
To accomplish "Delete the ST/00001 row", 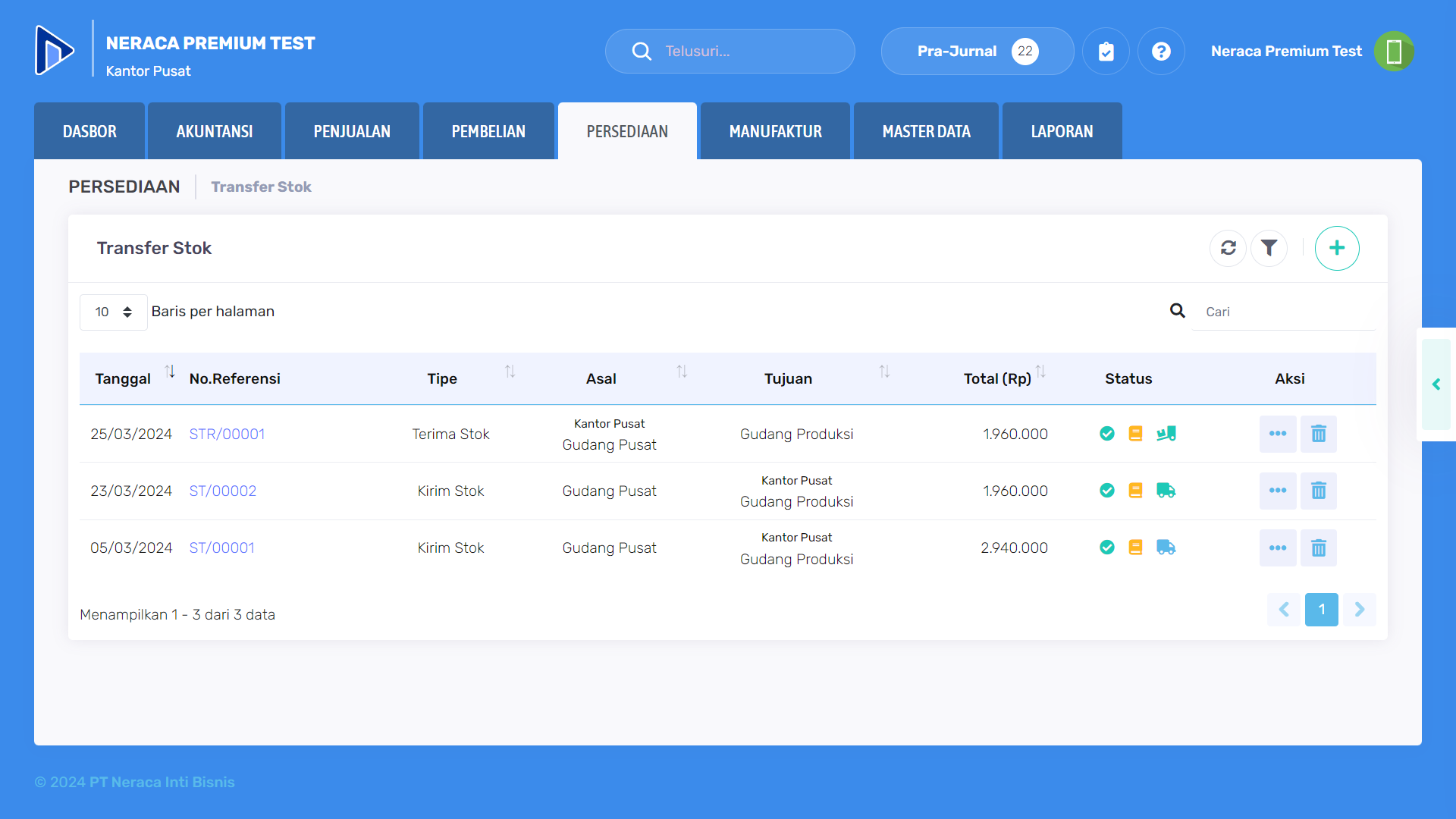I will click(x=1319, y=548).
